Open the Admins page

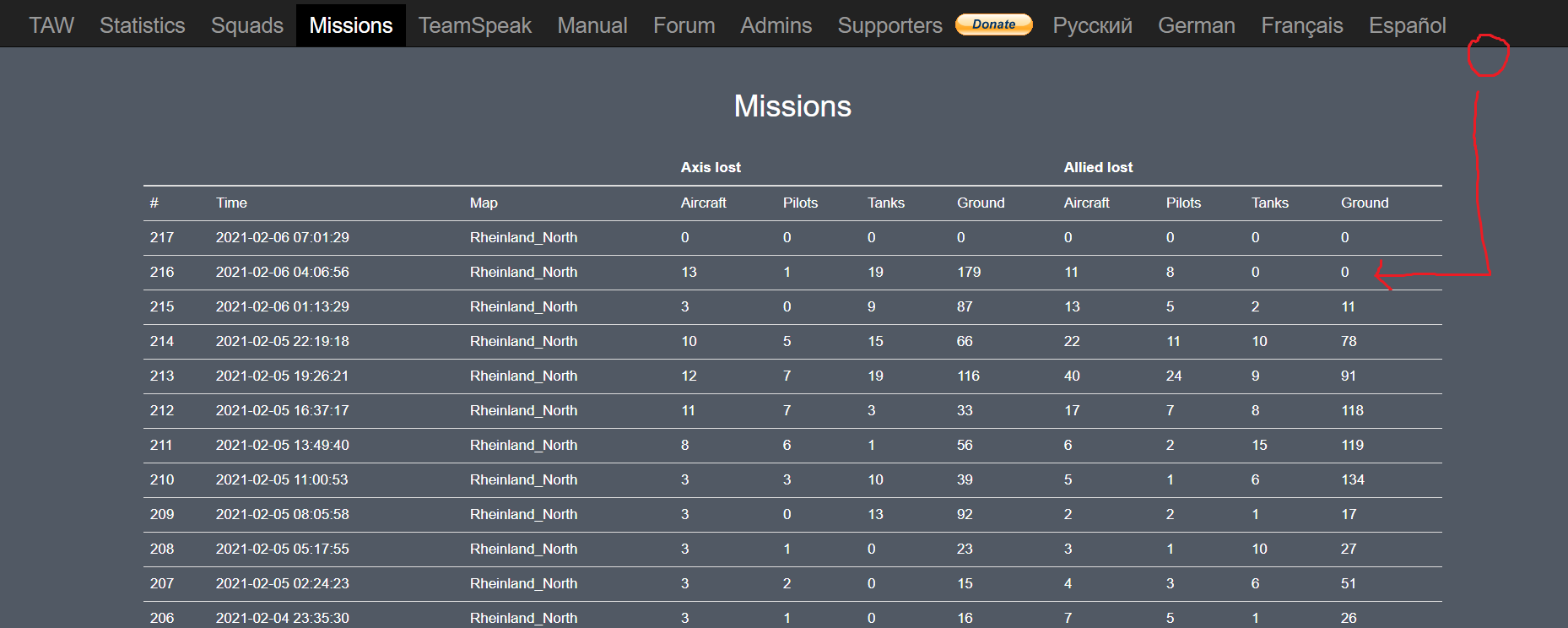[776, 25]
